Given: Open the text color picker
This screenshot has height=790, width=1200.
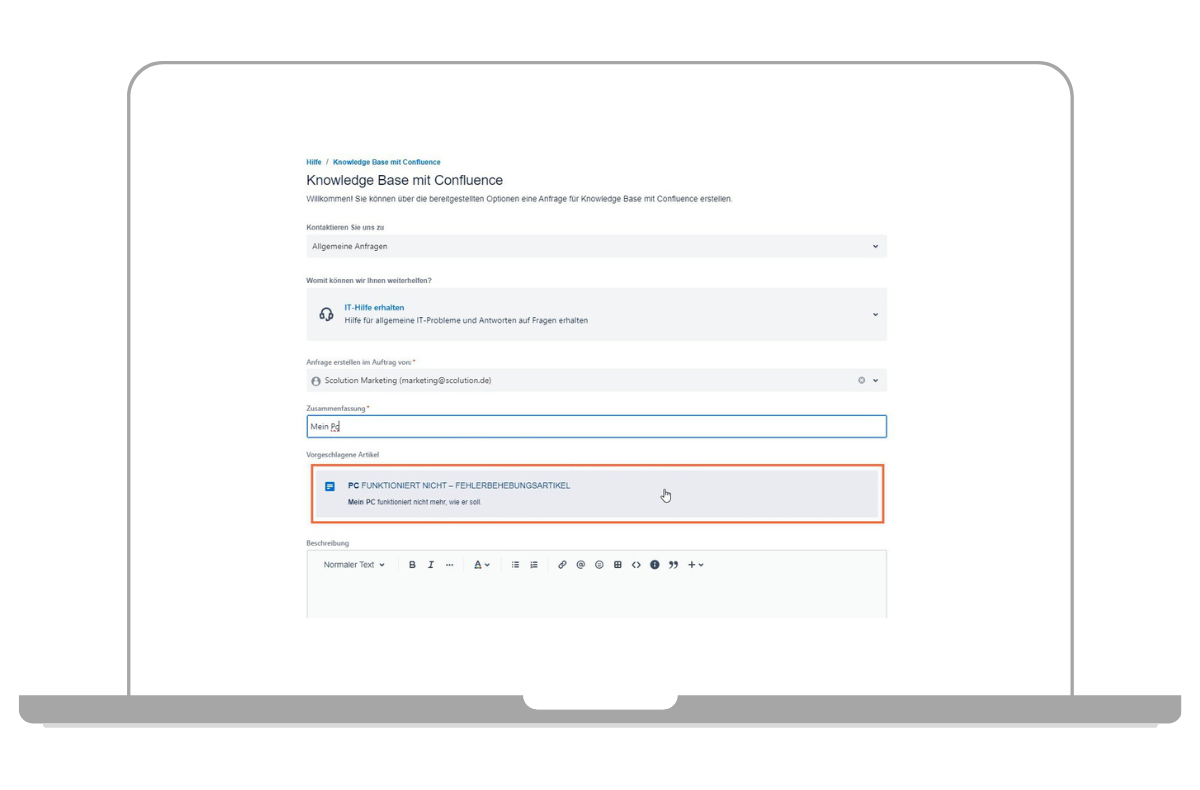Looking at the screenshot, I should pos(481,565).
